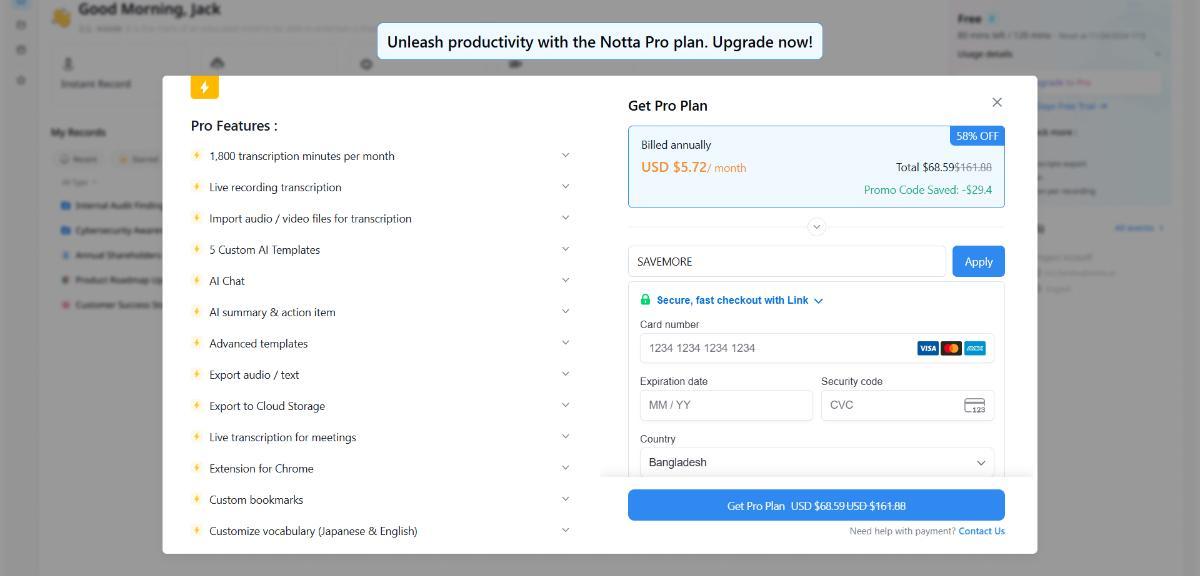This screenshot has height=576, width=1200.
Task: Expand the Secure checkout with Link option
Action: [x=819, y=301]
